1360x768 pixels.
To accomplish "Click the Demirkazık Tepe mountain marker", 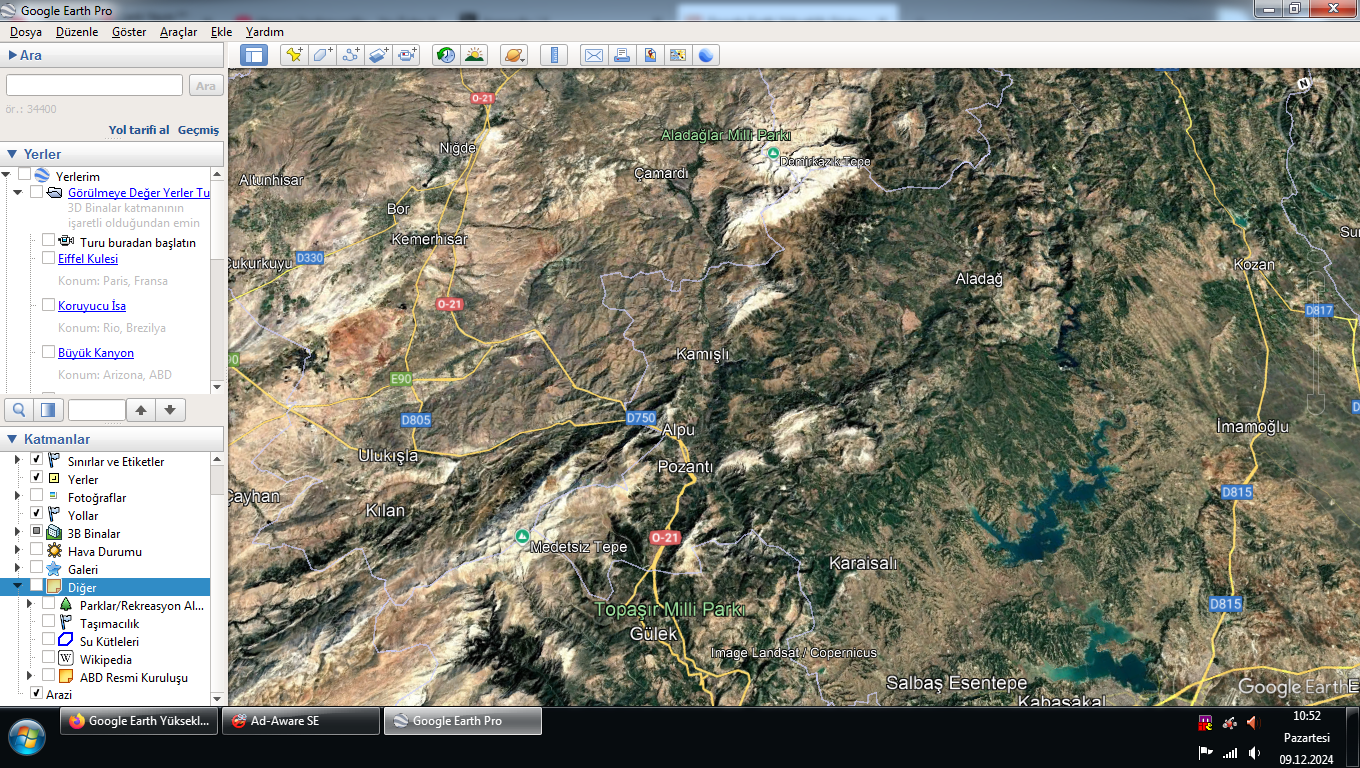I will click(x=773, y=154).
